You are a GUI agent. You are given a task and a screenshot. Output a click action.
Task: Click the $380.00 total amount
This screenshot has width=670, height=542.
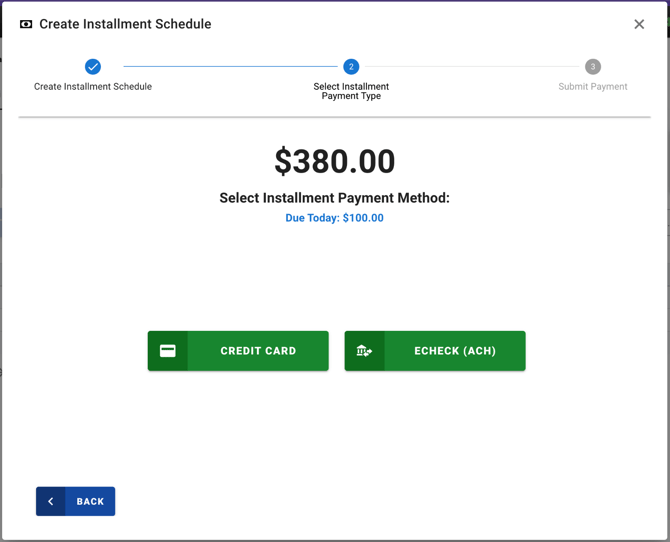point(334,161)
